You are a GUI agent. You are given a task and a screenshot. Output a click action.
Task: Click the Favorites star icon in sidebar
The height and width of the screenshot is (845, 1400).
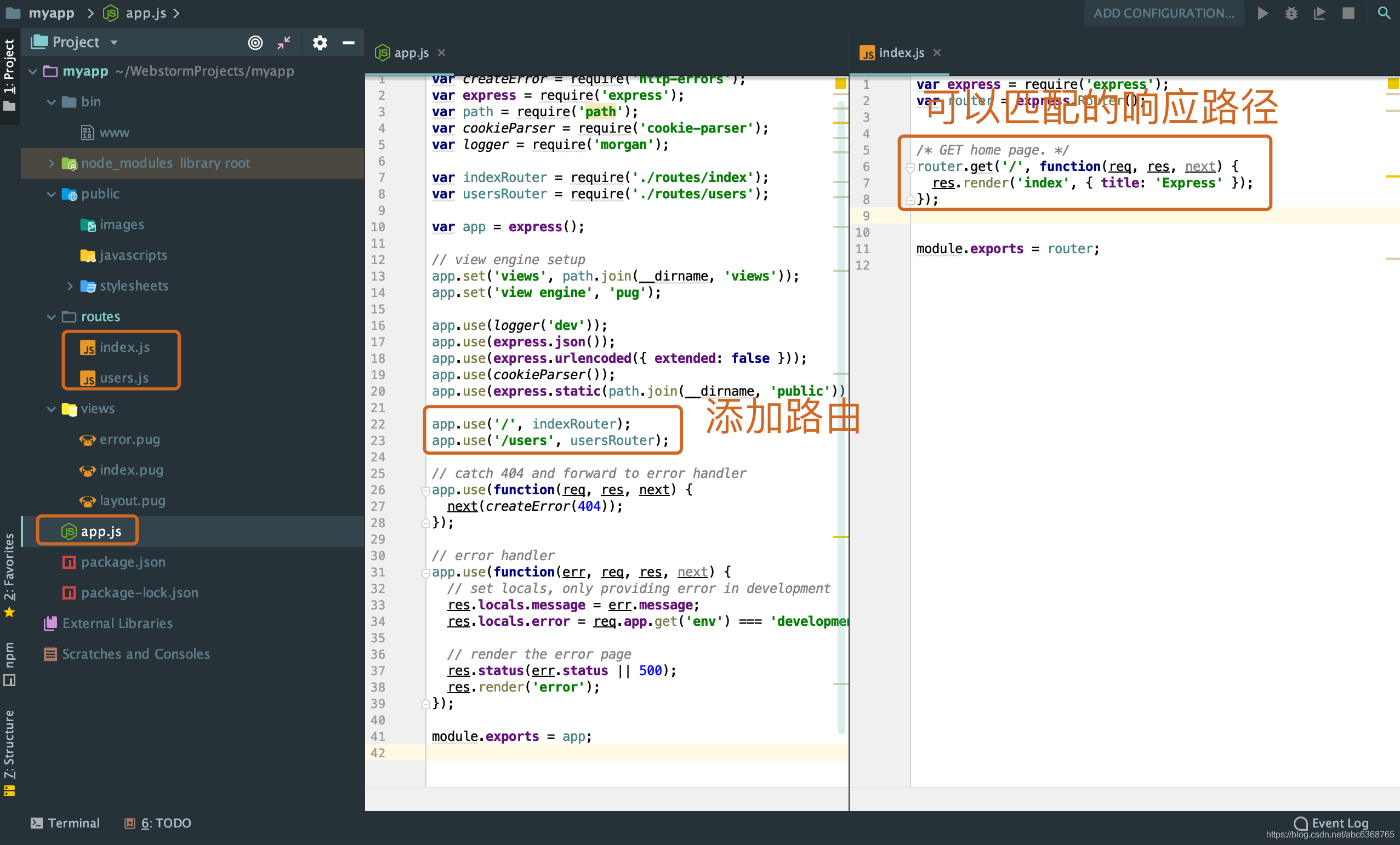(12, 614)
